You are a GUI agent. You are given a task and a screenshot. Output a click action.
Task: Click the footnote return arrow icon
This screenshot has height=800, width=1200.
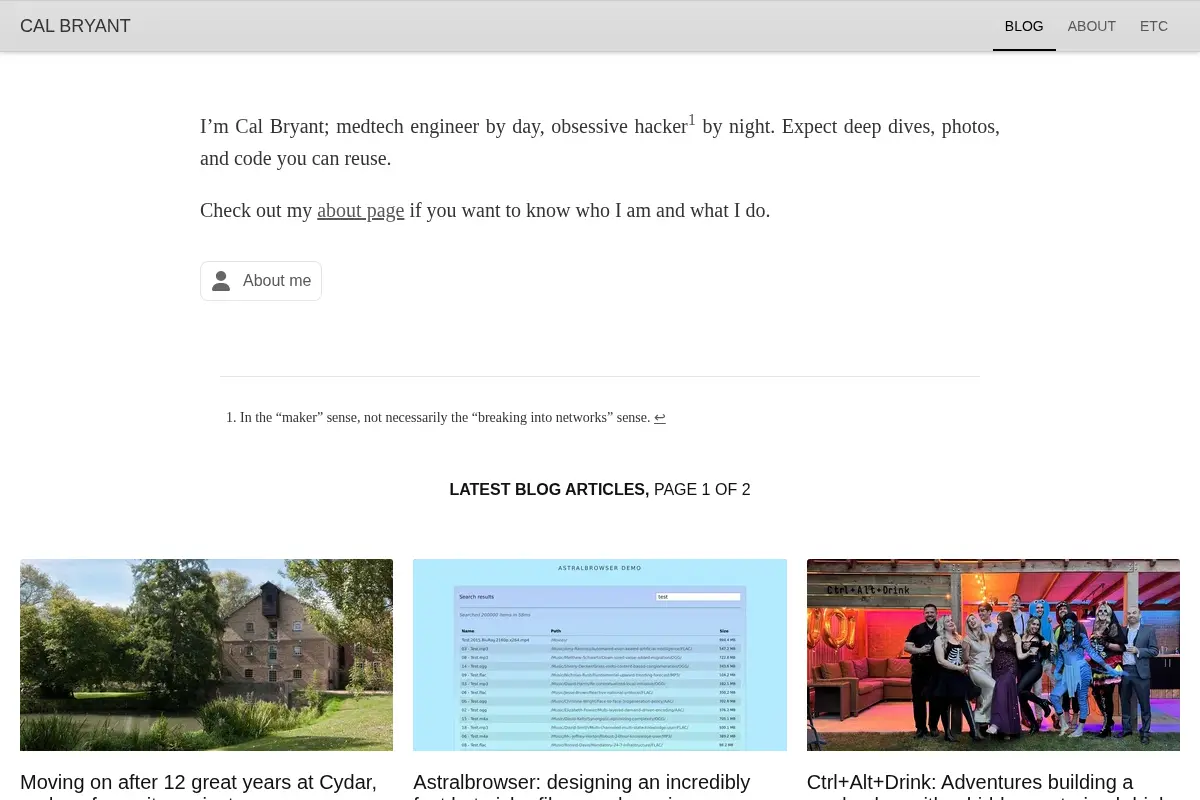[x=660, y=418]
